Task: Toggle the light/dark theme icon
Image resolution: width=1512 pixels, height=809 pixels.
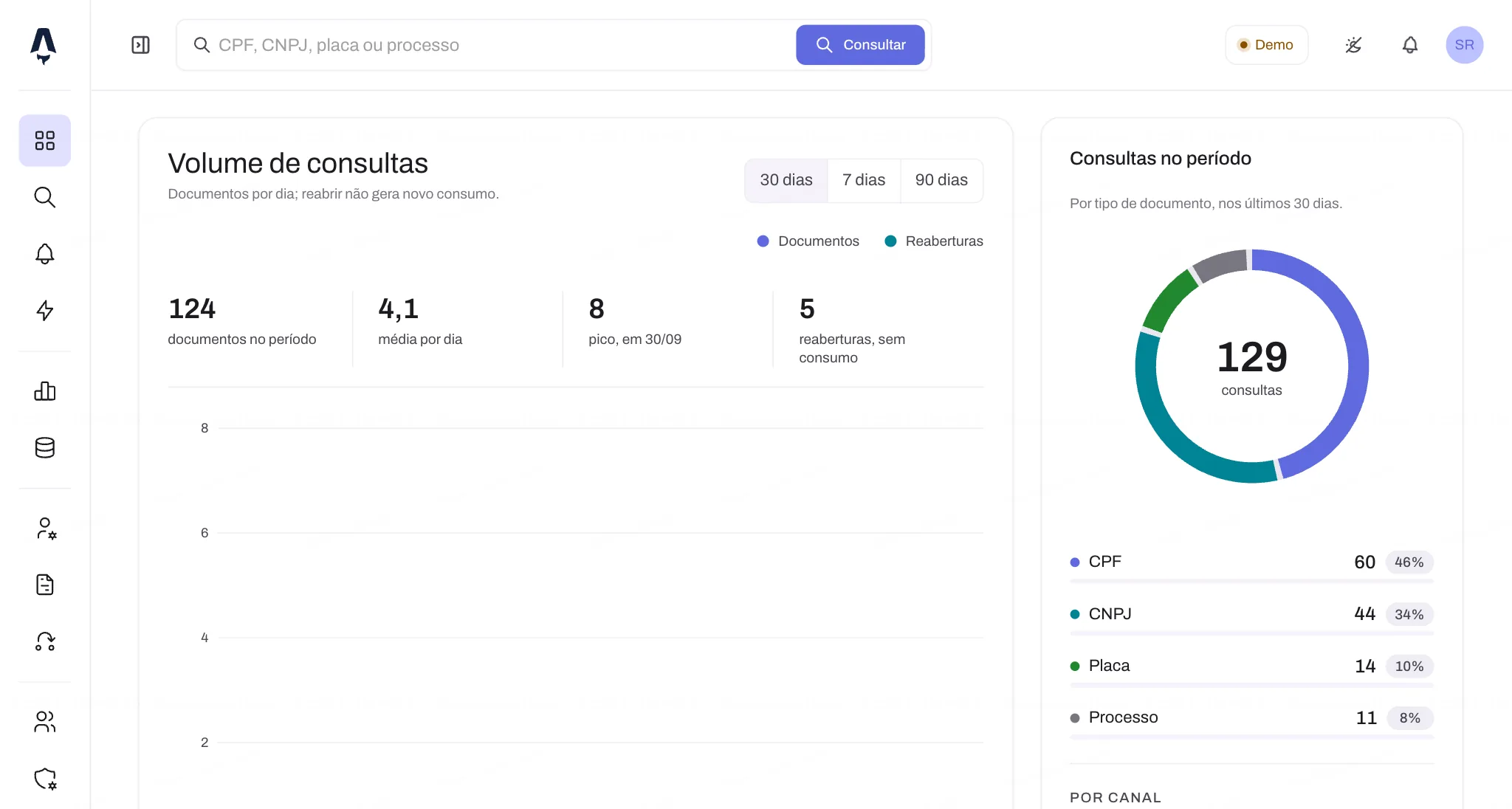Action: 1353,45
